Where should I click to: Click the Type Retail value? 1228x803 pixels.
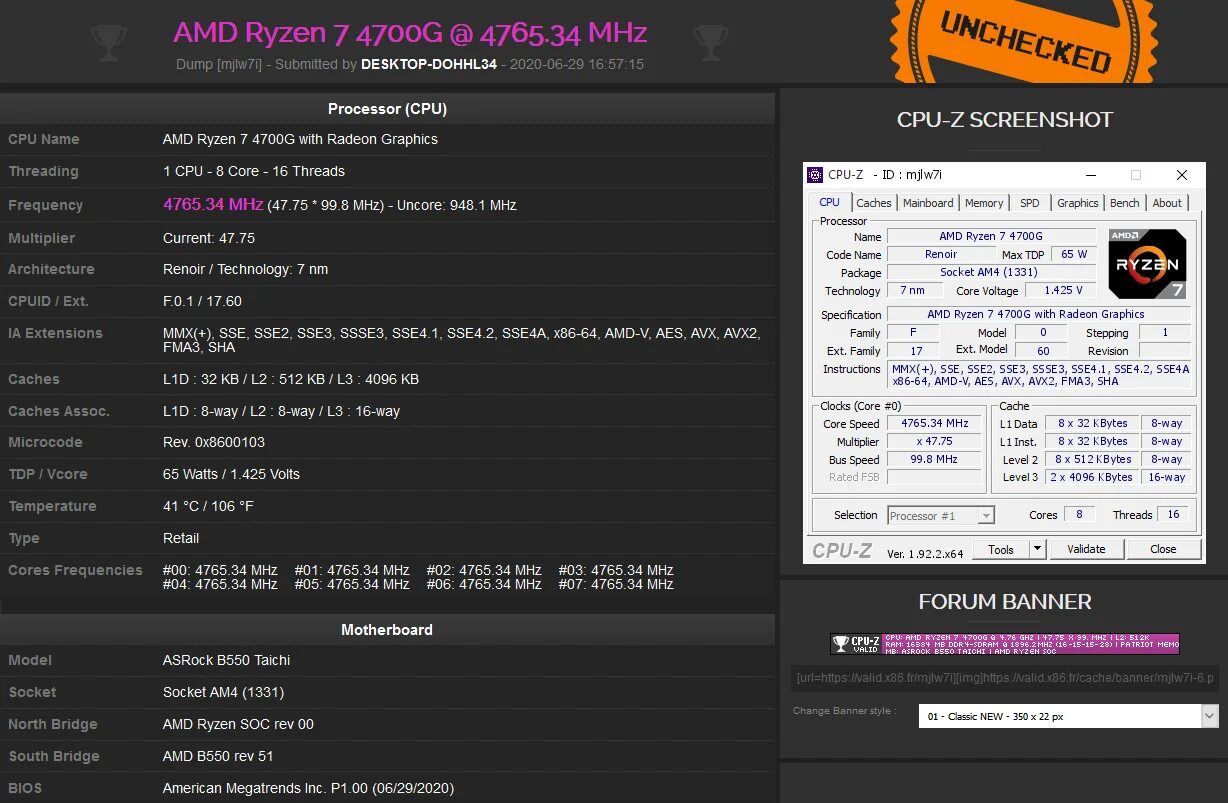(x=181, y=538)
